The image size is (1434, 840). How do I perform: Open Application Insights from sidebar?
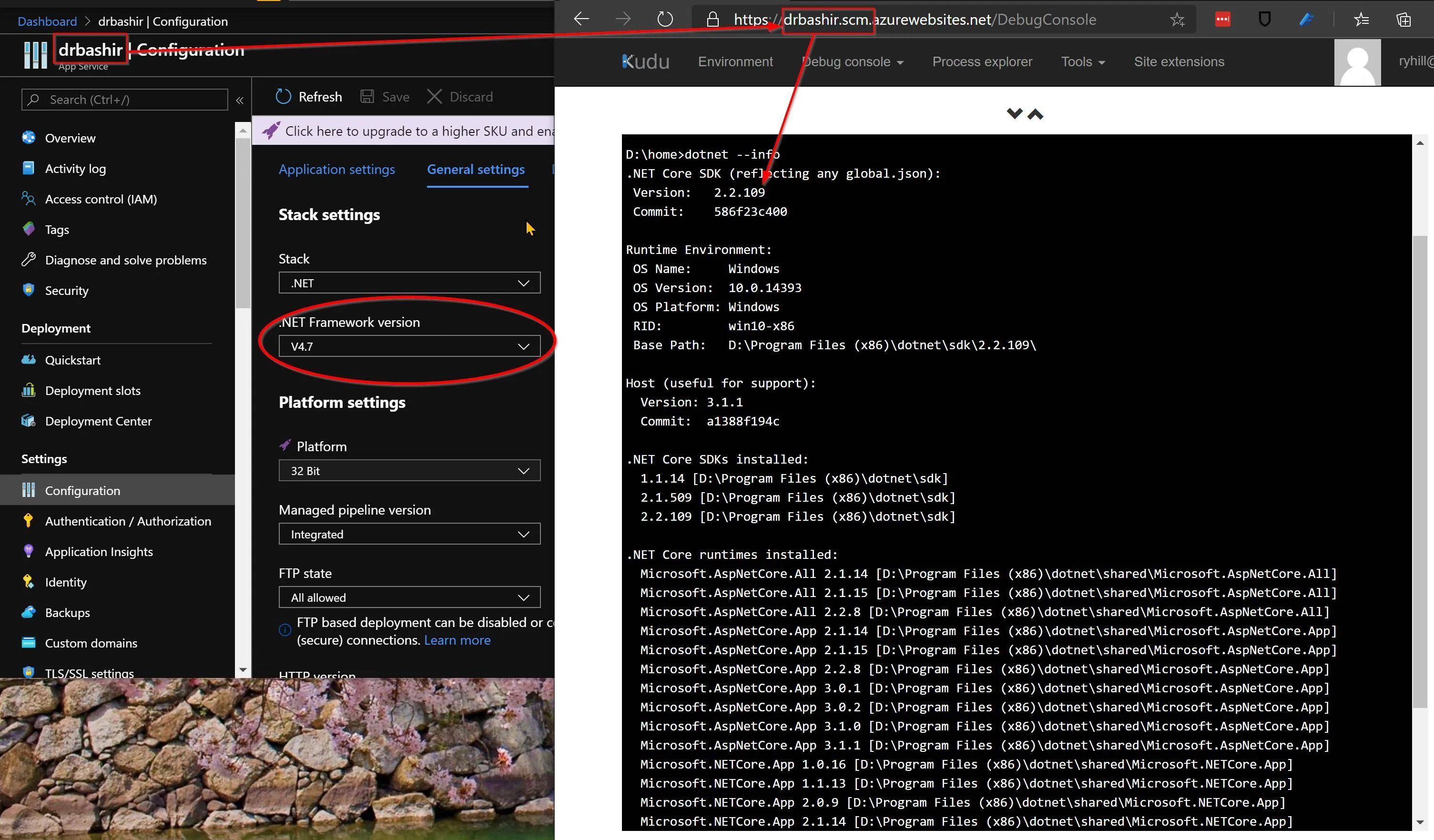point(99,551)
